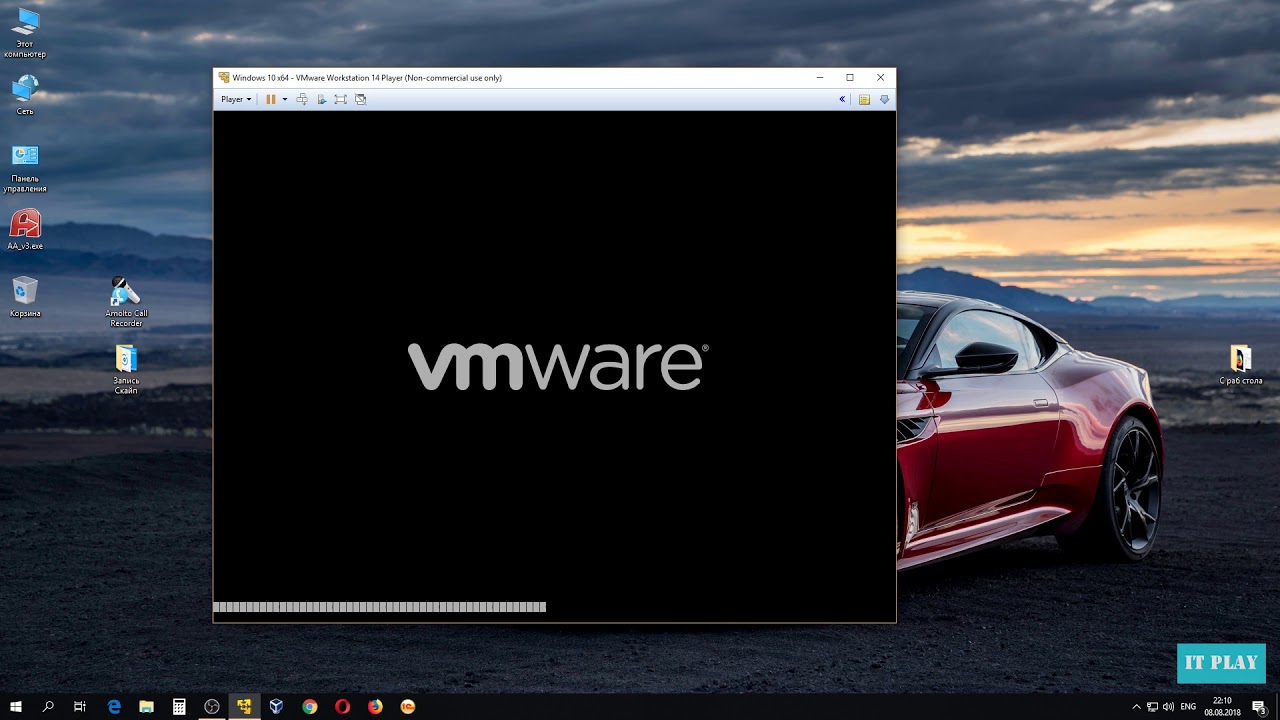Open Calculator from the taskbar
The width and height of the screenshot is (1280, 720).
coord(179,706)
